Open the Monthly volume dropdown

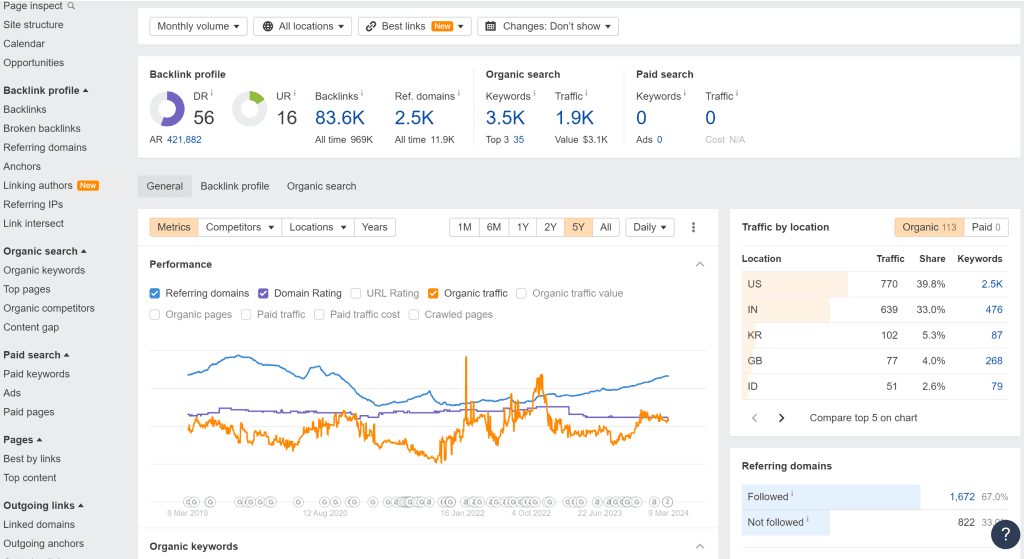(x=199, y=26)
